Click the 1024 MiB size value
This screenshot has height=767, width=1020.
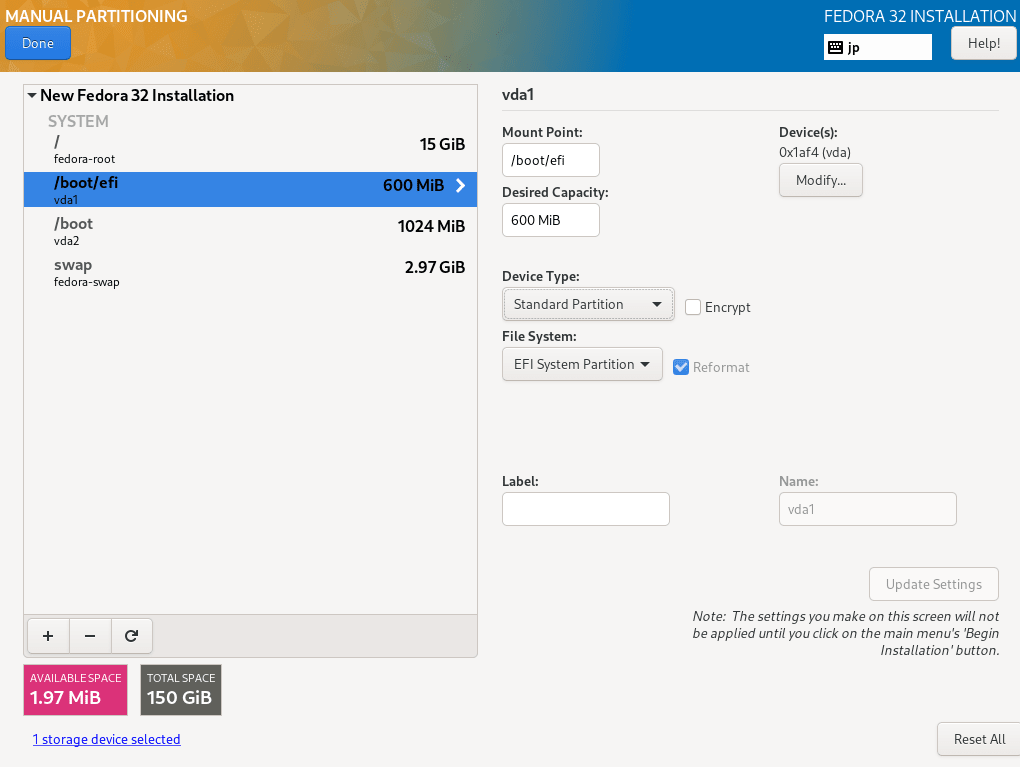click(431, 226)
